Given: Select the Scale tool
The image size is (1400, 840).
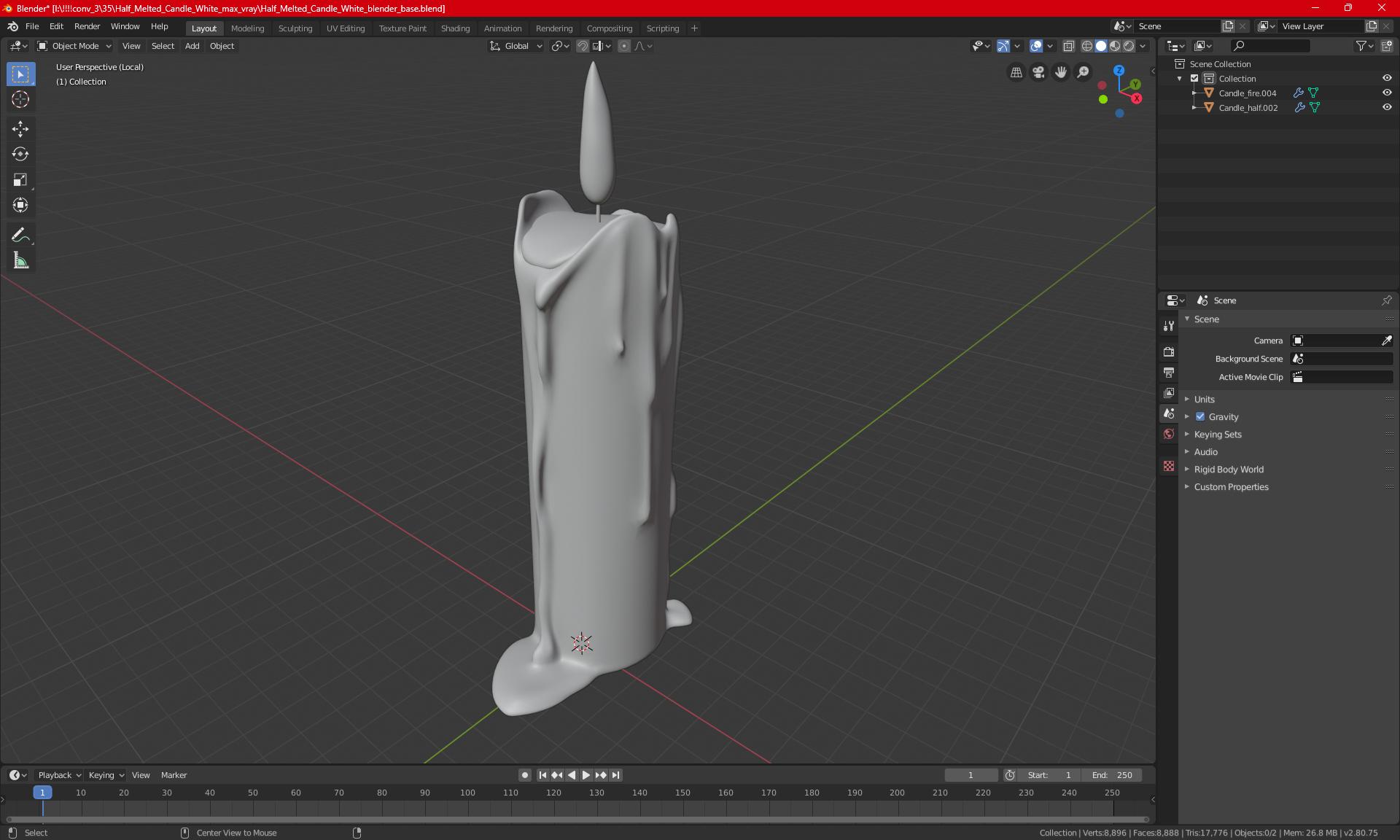Looking at the screenshot, I should (x=20, y=179).
